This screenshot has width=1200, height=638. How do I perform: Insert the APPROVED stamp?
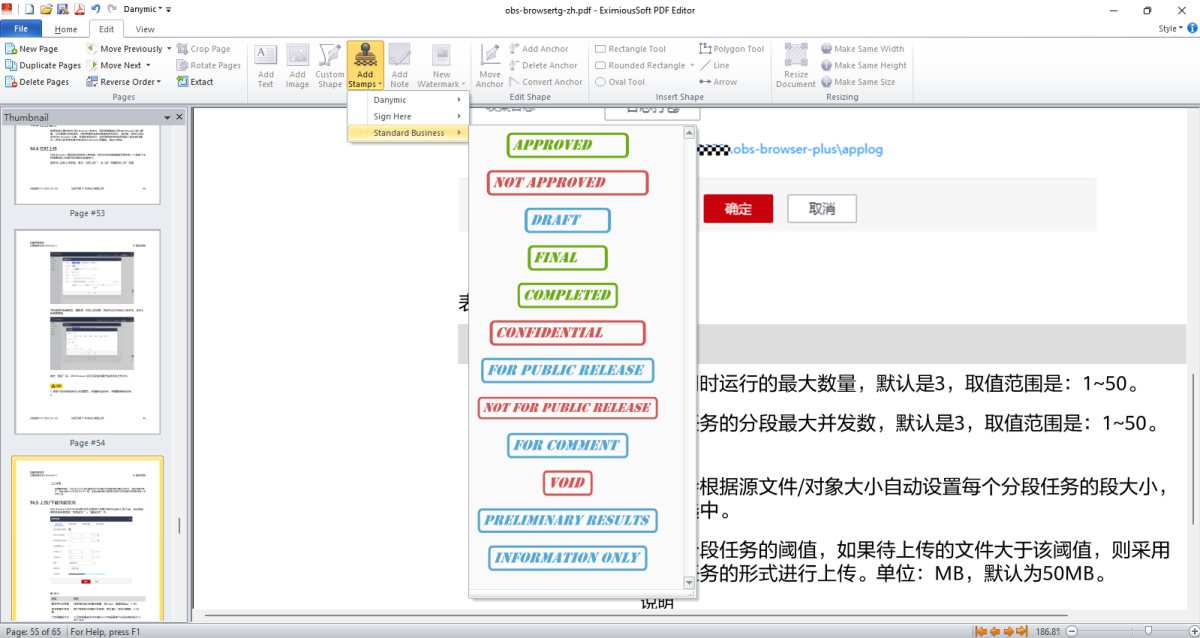coord(567,145)
